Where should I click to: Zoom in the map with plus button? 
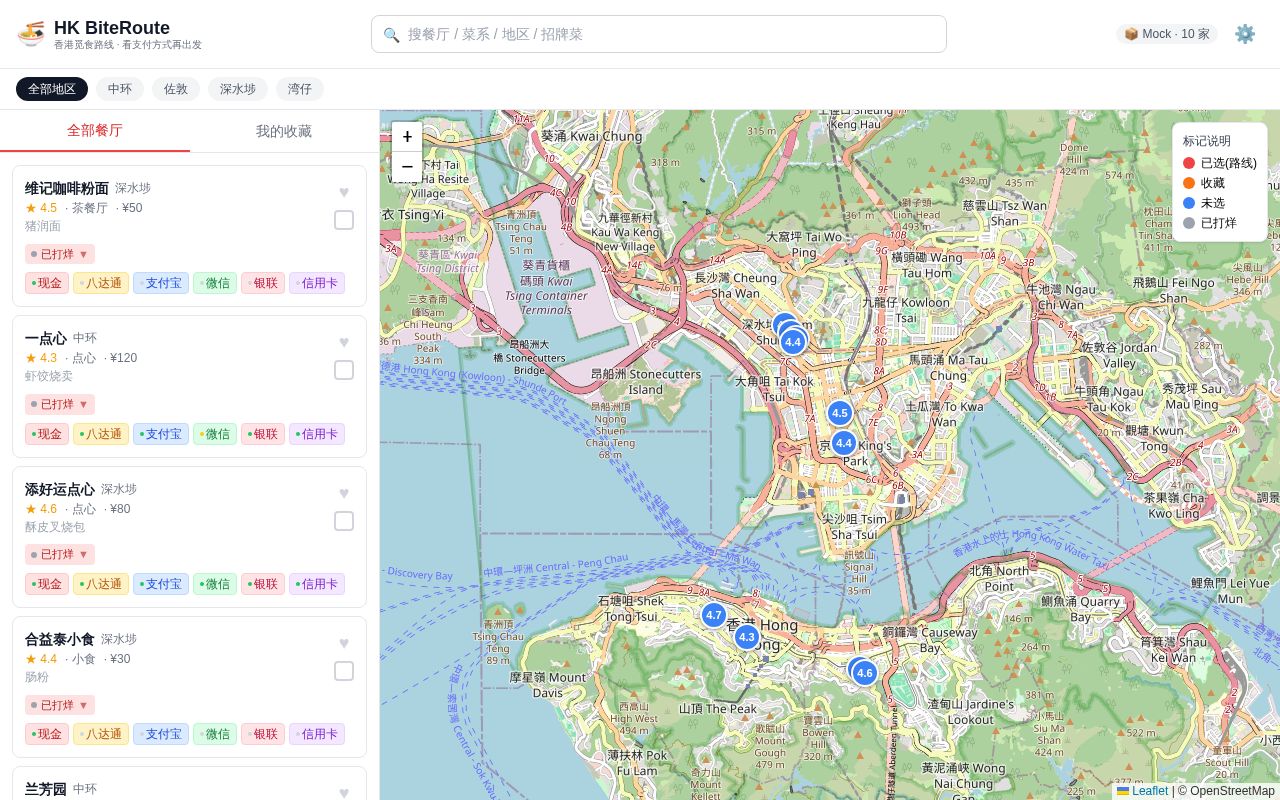407,137
